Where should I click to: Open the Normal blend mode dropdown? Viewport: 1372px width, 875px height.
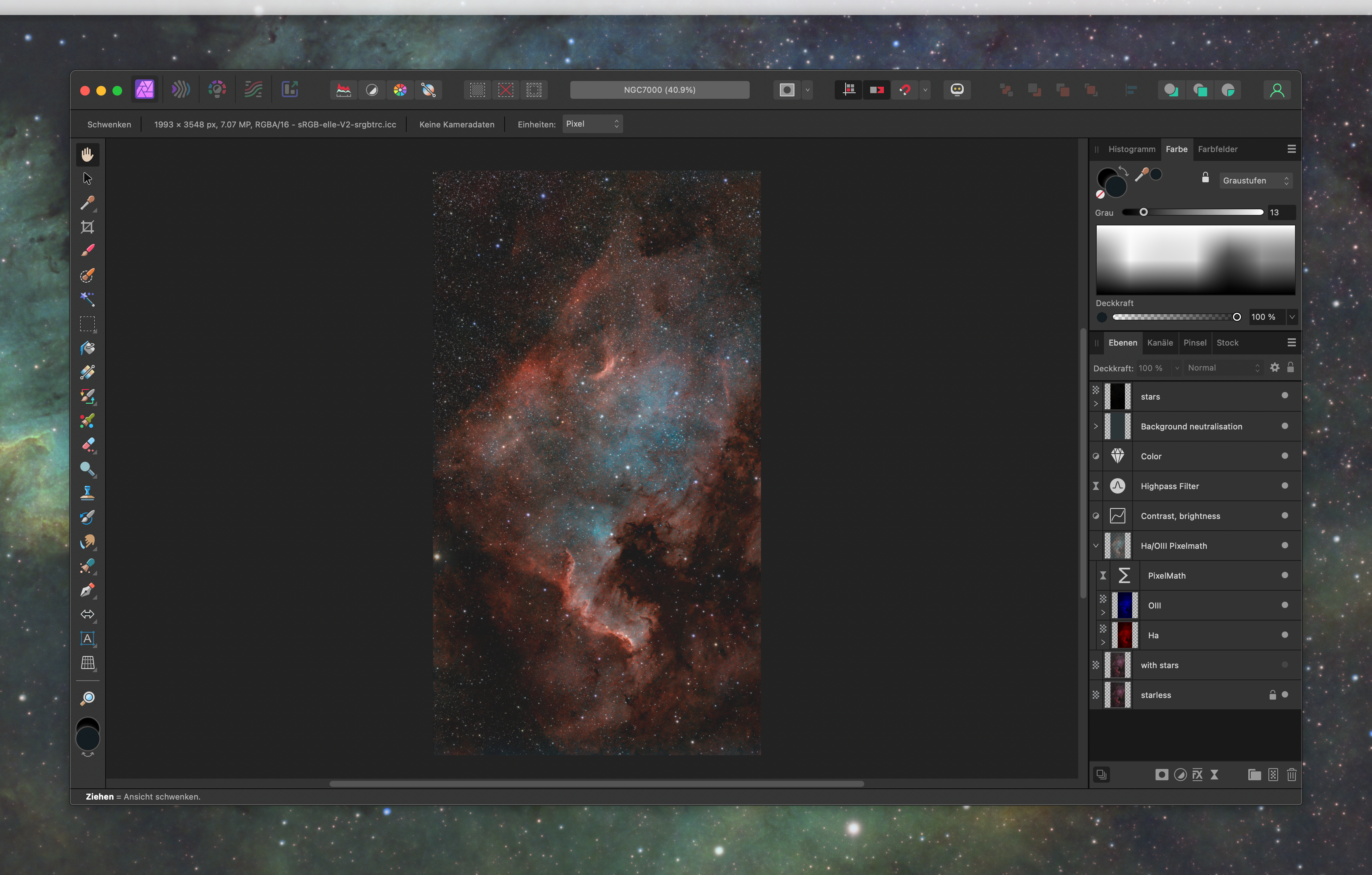click(x=1224, y=368)
